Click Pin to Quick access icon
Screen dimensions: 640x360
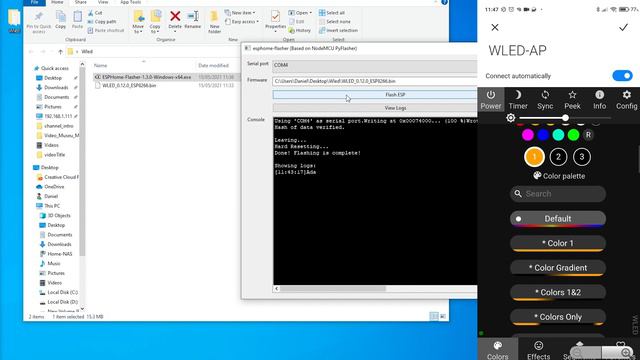pos(39,22)
